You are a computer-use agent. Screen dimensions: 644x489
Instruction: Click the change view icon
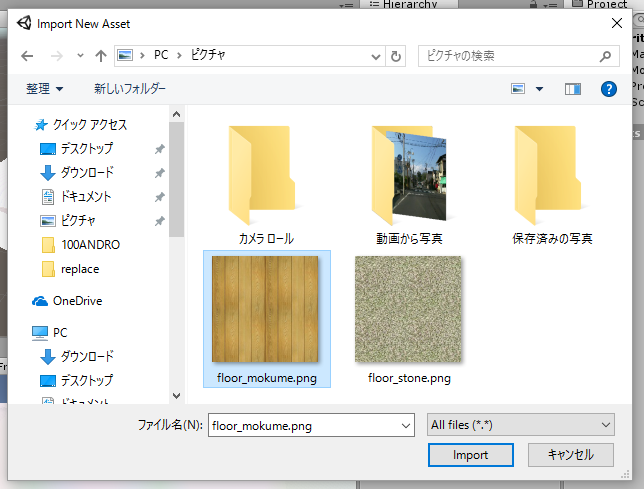pos(518,89)
